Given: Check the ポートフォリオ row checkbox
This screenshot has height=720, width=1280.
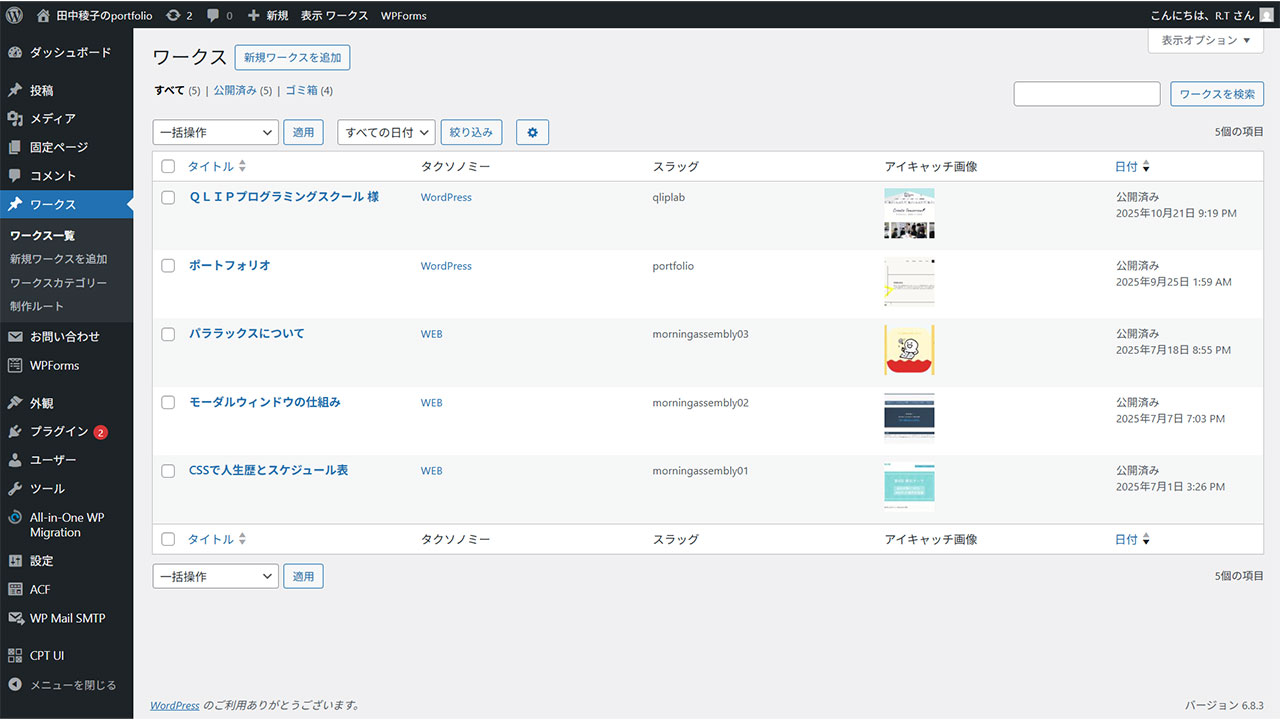Looking at the screenshot, I should (168, 266).
